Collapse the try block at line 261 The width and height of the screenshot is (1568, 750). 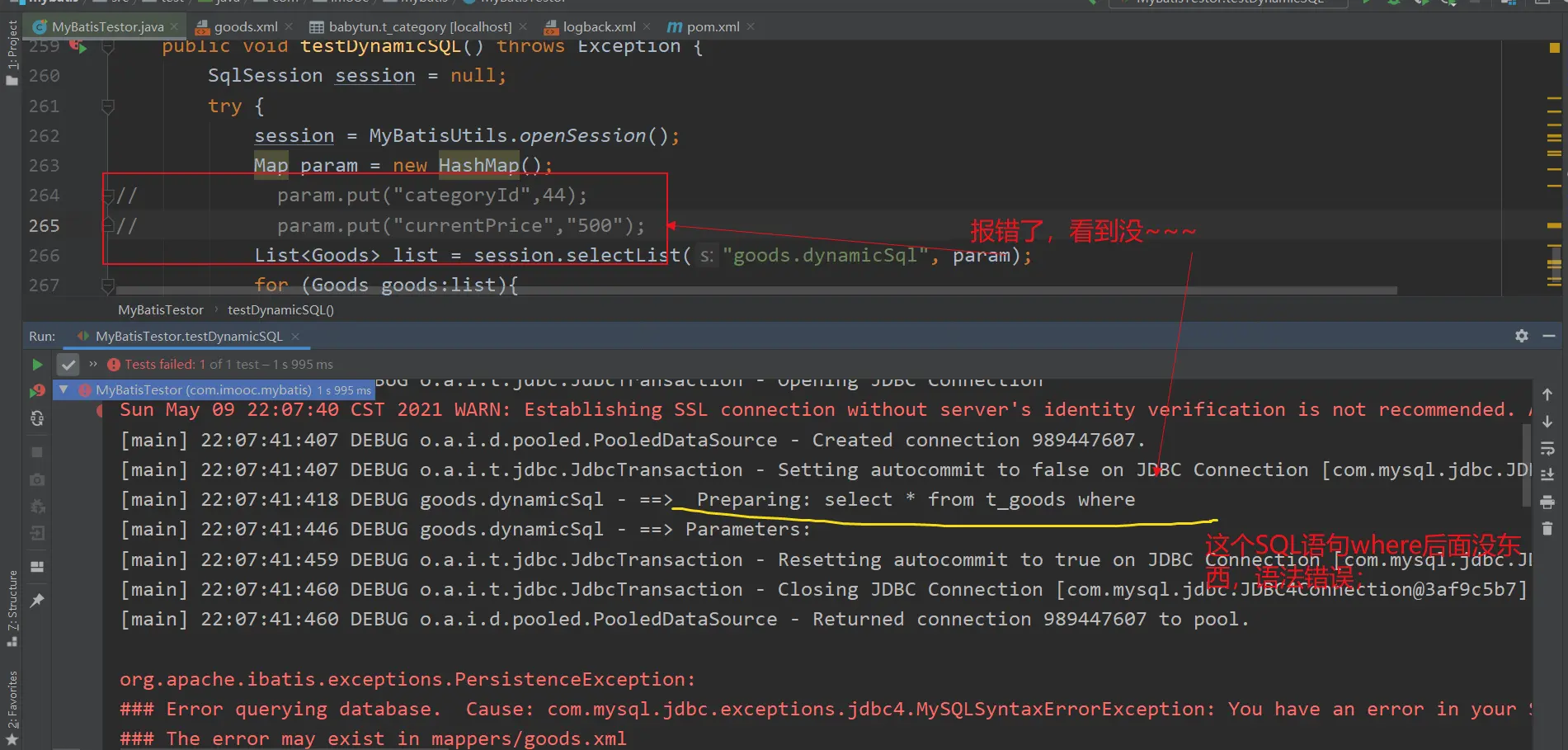107,106
